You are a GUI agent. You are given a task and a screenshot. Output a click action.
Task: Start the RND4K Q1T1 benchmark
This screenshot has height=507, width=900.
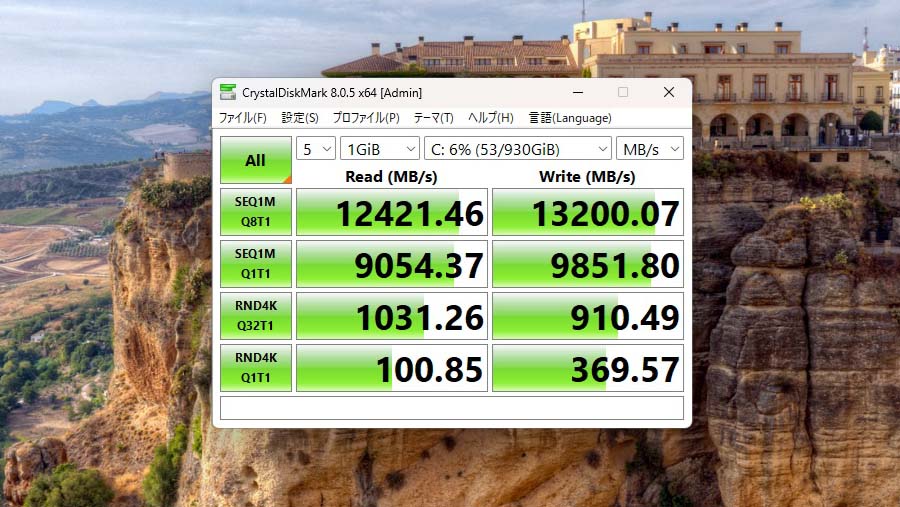256,368
